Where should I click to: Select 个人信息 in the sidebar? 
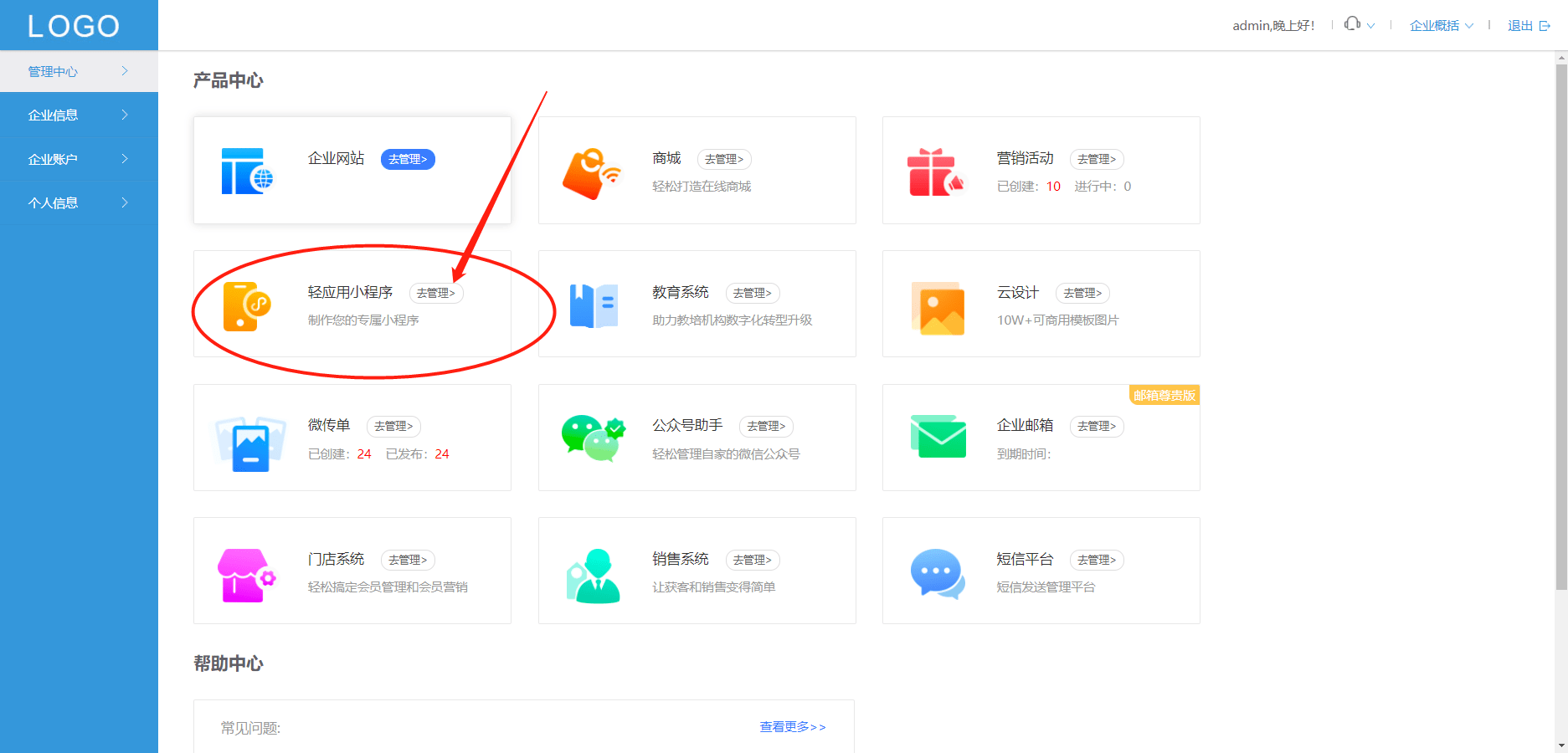(x=79, y=202)
